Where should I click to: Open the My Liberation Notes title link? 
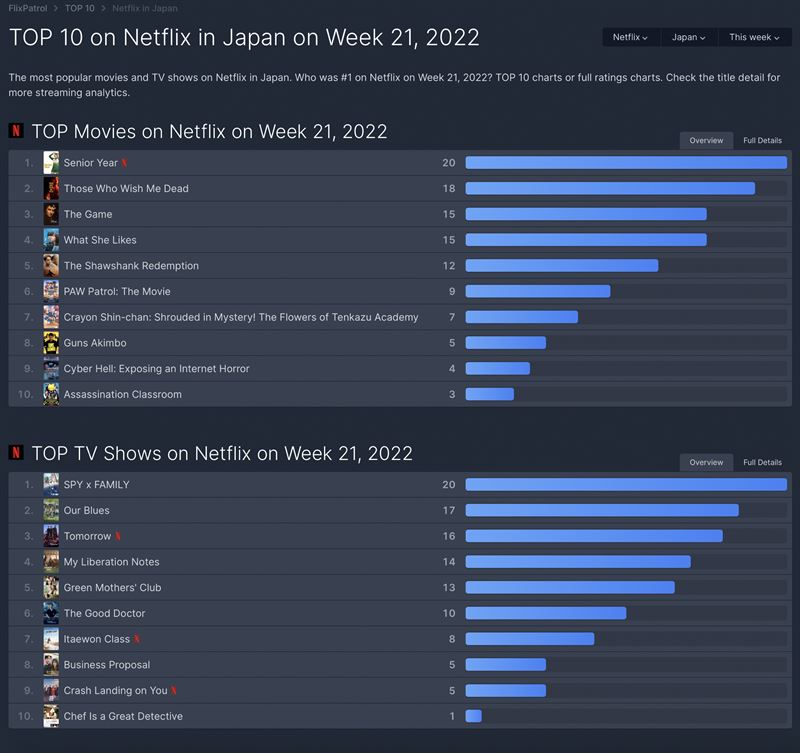(111, 562)
